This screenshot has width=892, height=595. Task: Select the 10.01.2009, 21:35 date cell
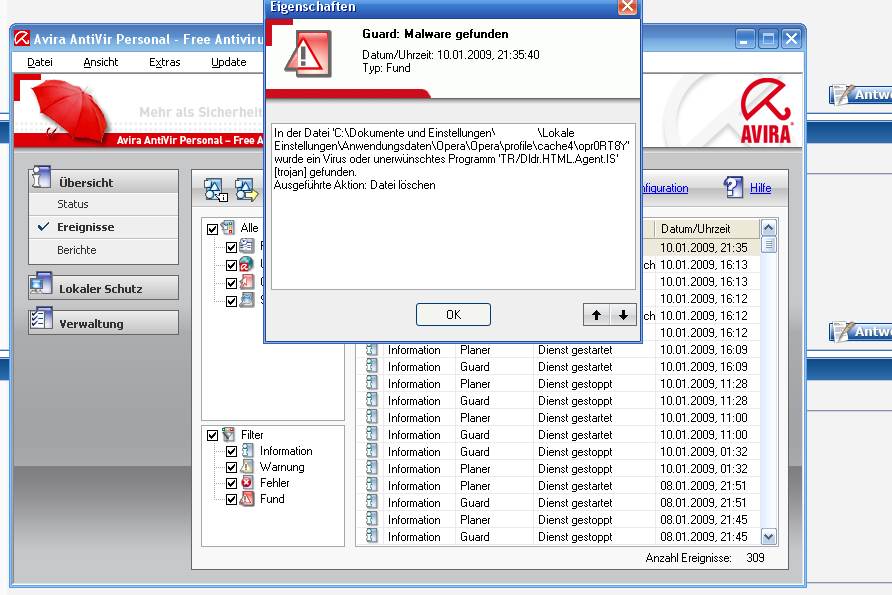click(704, 247)
